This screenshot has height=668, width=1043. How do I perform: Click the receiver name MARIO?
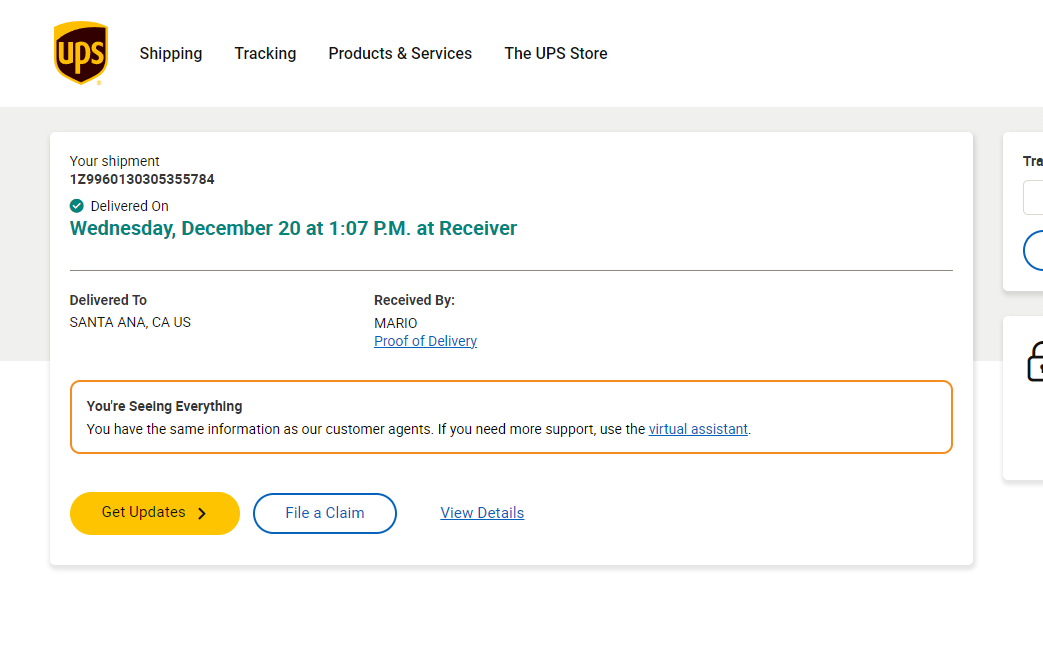click(x=396, y=323)
